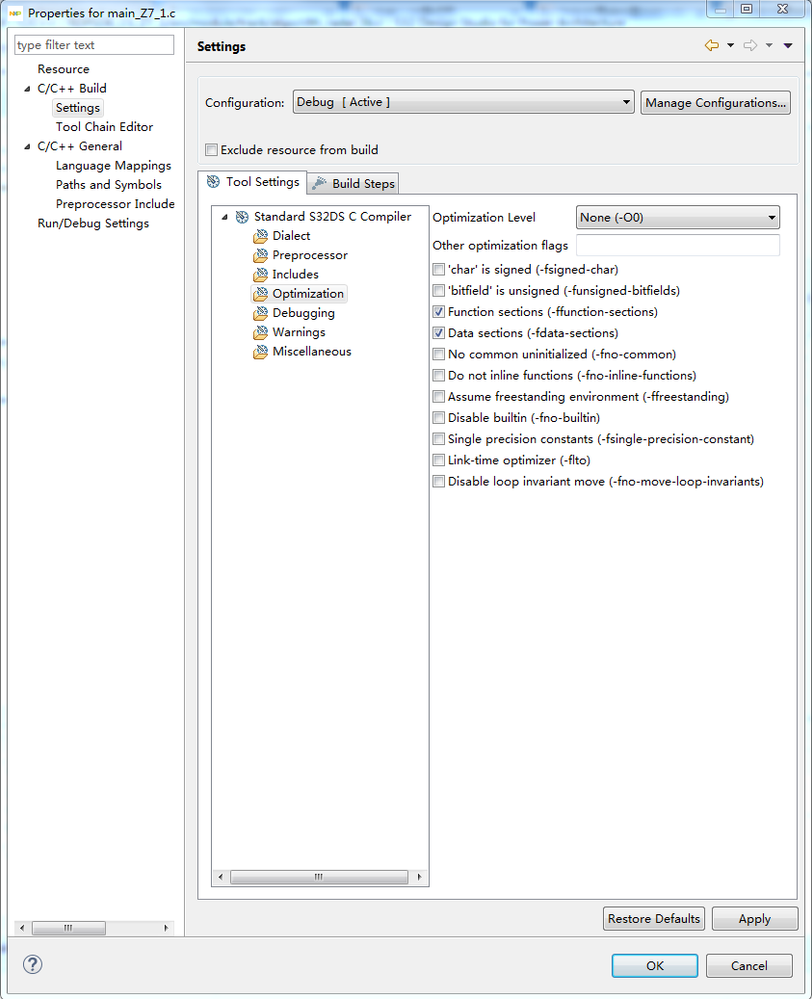The height and width of the screenshot is (999, 812).
Task: Click the Tool Settings tab icon
Action: click(x=214, y=182)
